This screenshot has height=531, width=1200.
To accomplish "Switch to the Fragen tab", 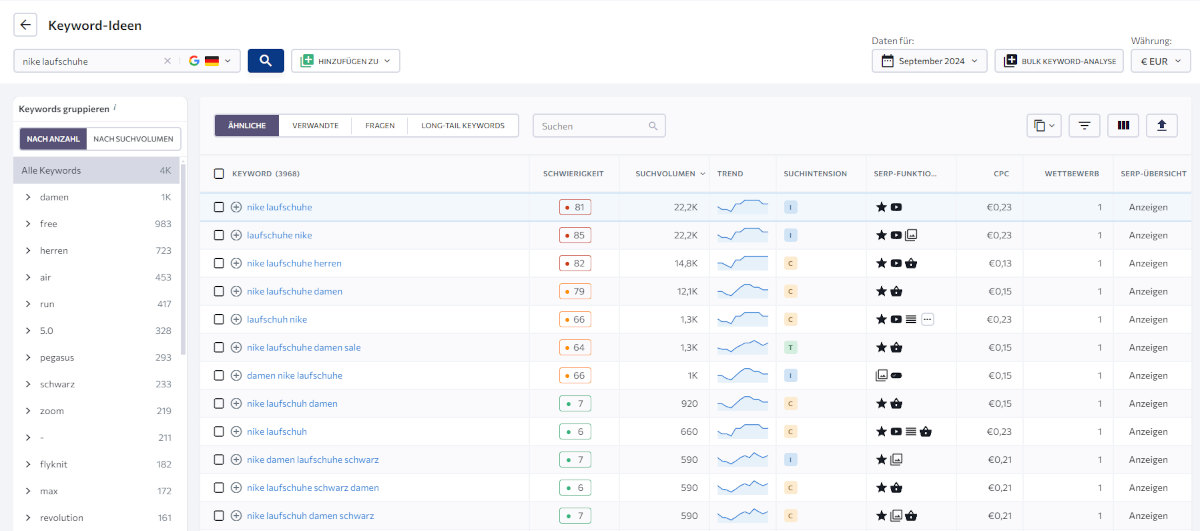I will pos(380,125).
